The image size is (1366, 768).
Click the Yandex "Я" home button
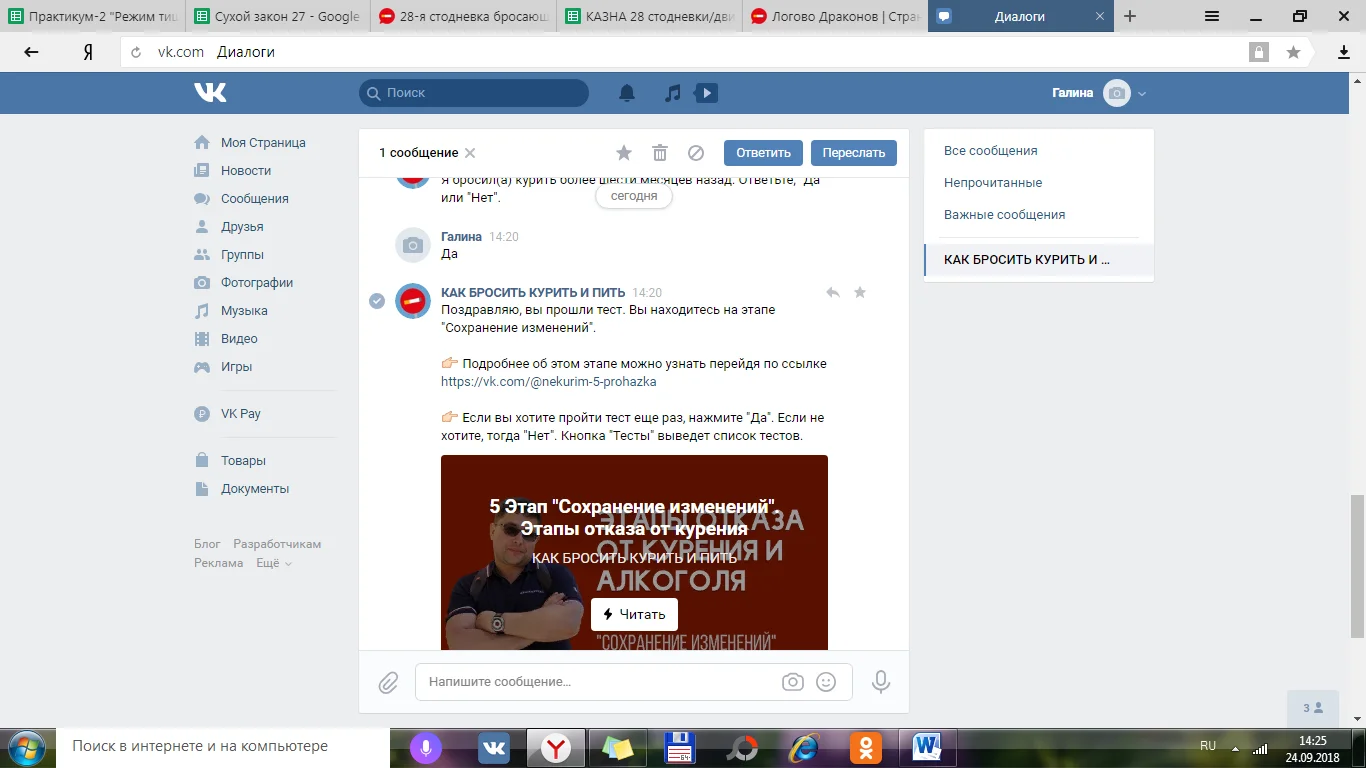point(88,52)
